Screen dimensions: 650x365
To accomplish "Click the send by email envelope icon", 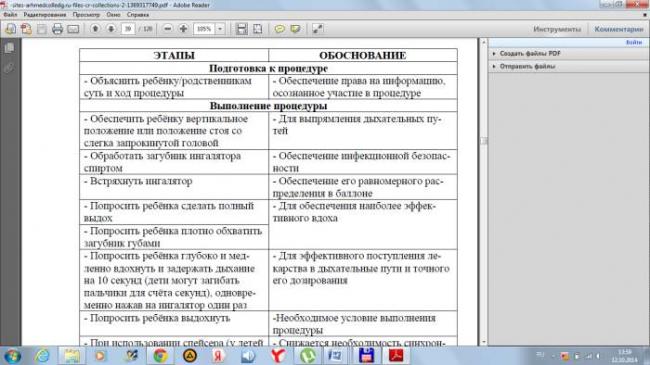I will point(73,29).
